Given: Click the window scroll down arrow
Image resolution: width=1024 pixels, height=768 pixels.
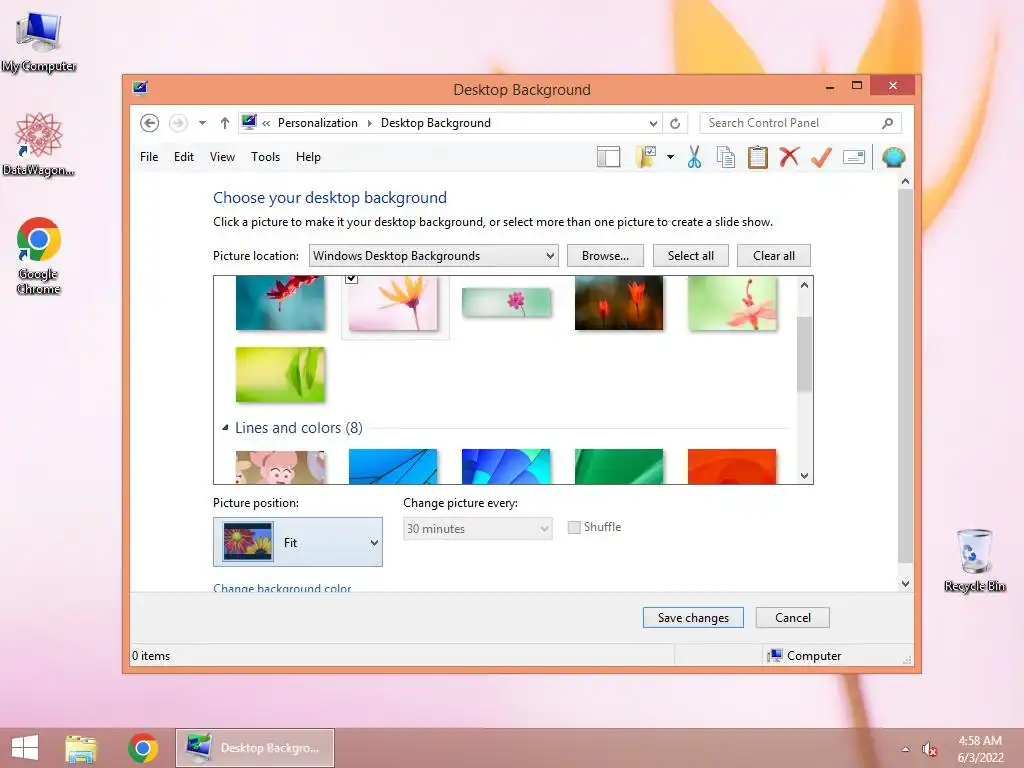Looking at the screenshot, I should 905,584.
